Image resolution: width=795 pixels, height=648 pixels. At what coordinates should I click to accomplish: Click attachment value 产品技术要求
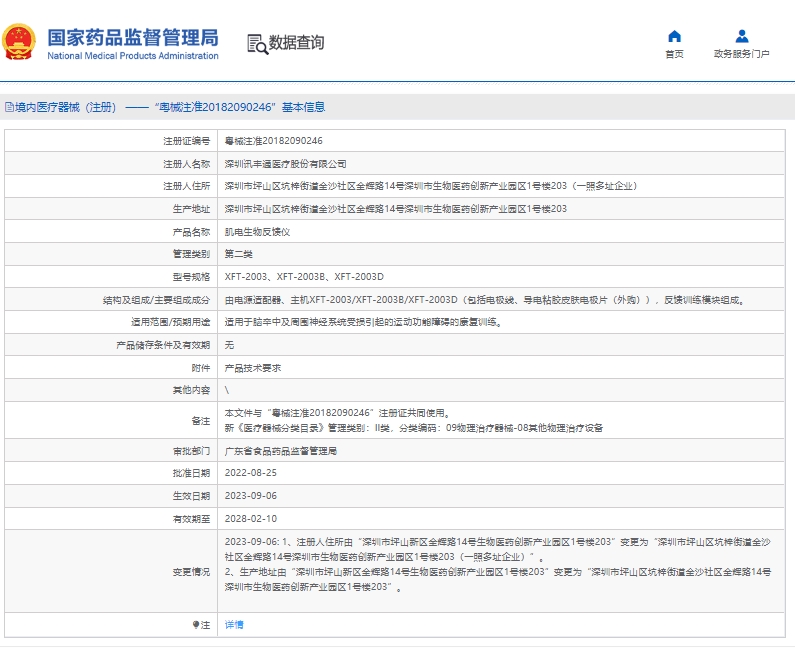(x=253, y=368)
